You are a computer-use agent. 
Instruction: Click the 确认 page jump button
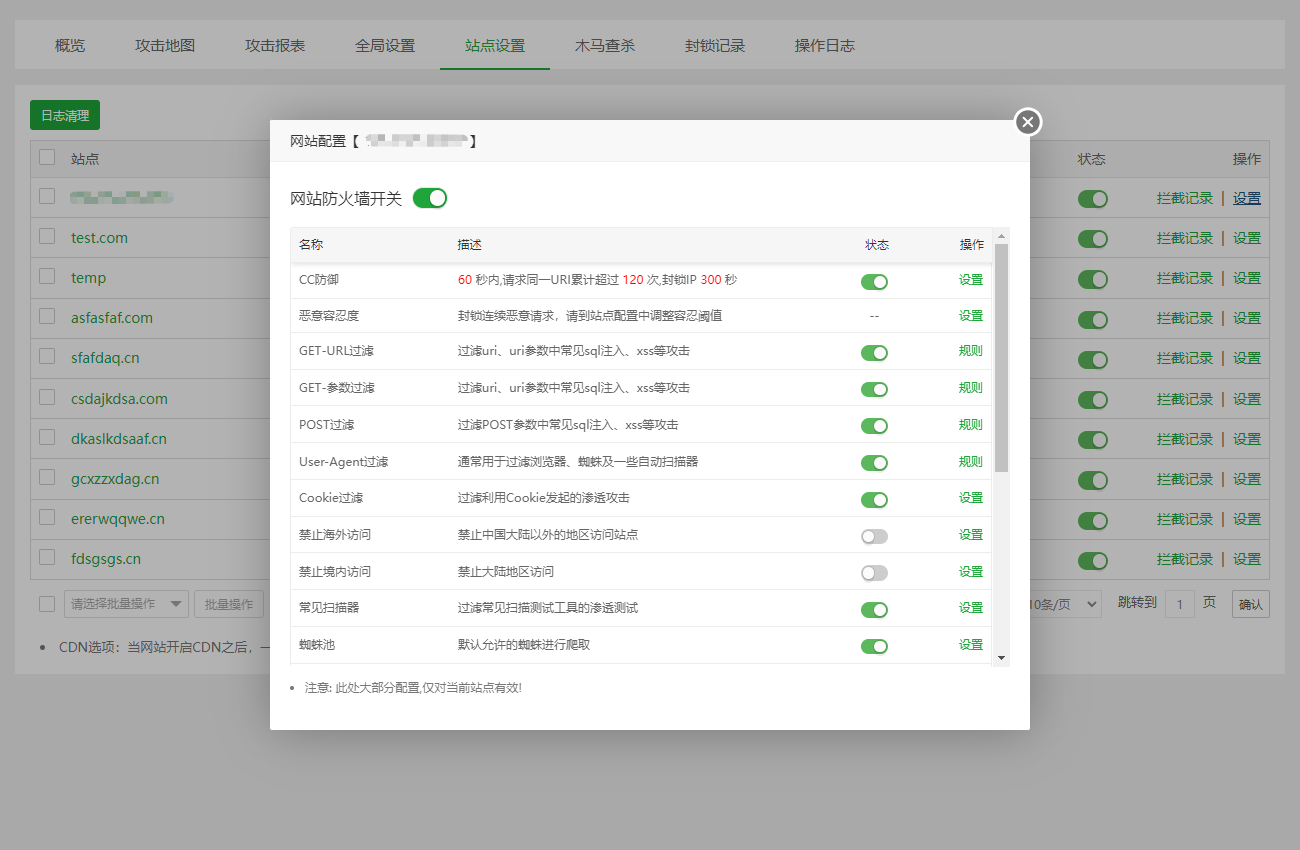pos(1250,604)
